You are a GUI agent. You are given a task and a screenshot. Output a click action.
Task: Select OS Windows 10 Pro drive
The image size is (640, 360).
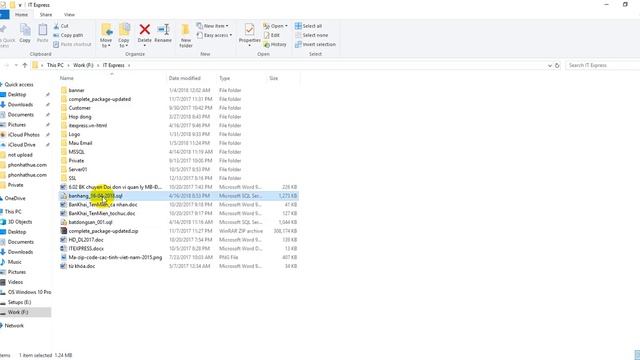coord(29,292)
